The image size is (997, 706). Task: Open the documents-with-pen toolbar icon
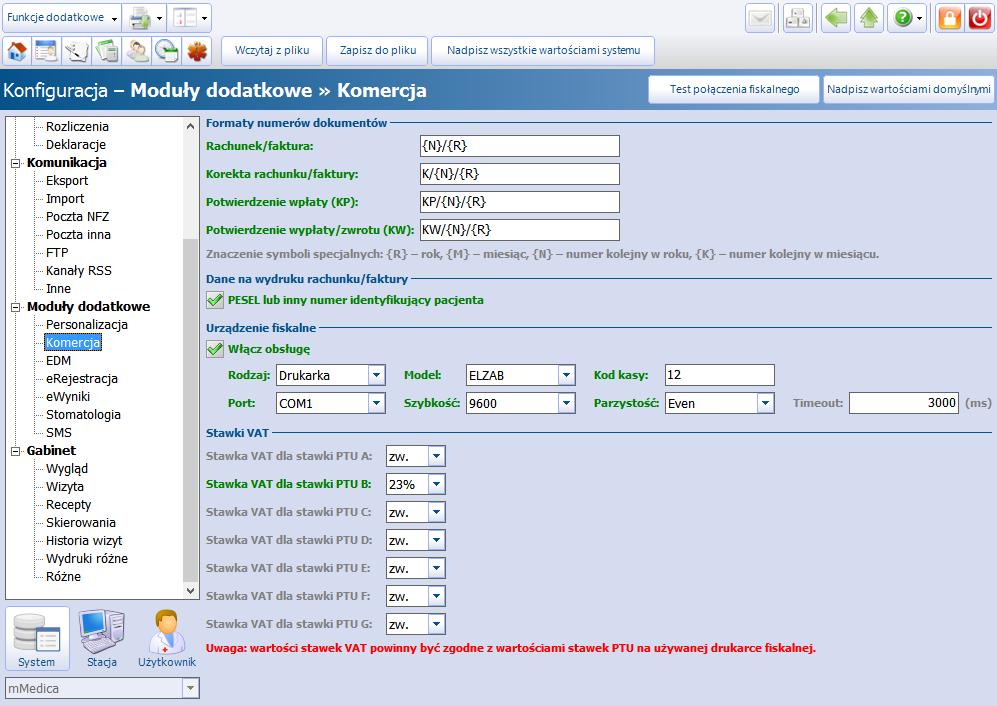[x=76, y=51]
